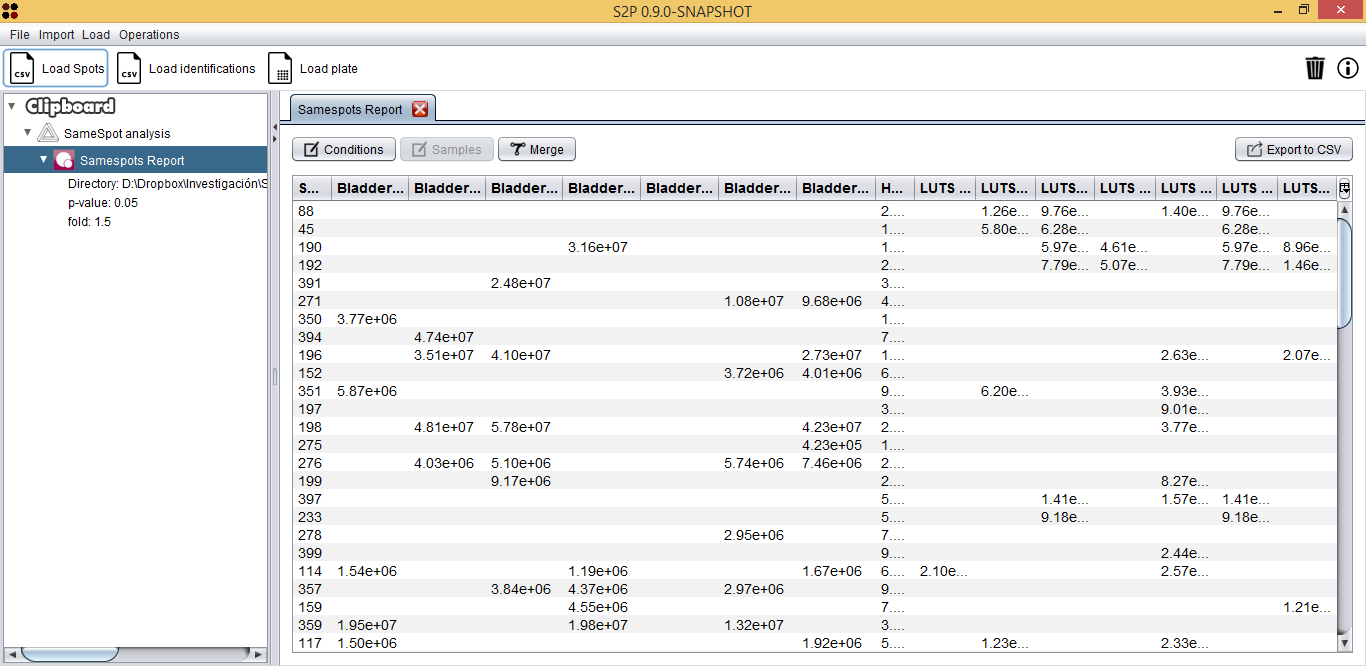Image resolution: width=1366 pixels, height=666 pixels.
Task: Open the Operations menu
Action: coord(149,35)
